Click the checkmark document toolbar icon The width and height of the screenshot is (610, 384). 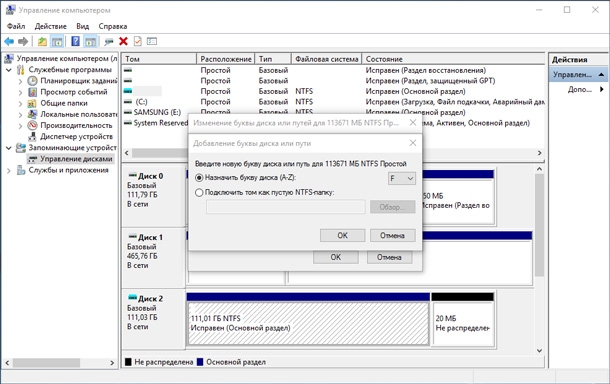(137, 41)
